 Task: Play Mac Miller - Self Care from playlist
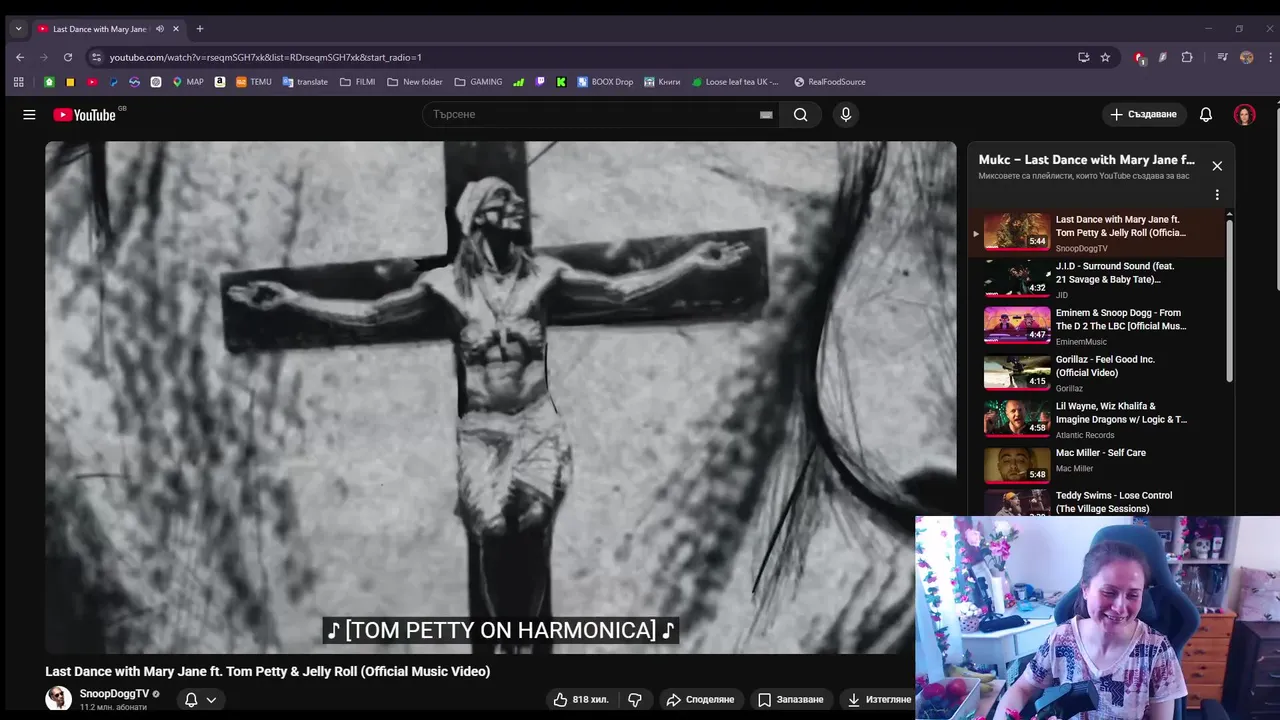click(1096, 466)
